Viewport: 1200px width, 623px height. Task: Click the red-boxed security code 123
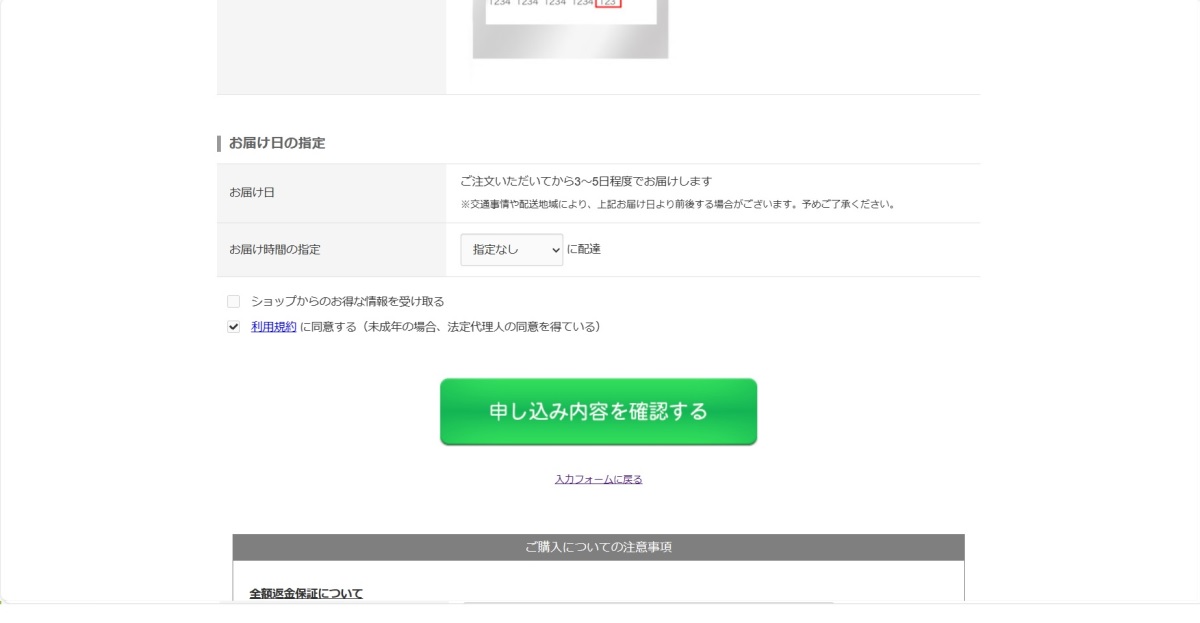pyautogui.click(x=608, y=3)
